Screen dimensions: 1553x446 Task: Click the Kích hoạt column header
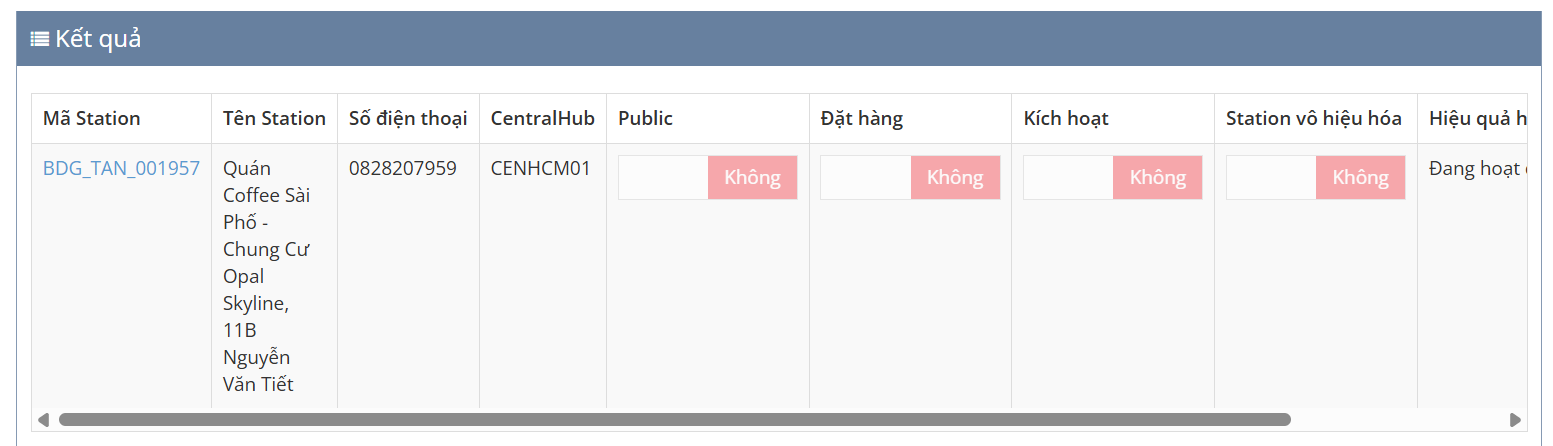(x=1066, y=118)
